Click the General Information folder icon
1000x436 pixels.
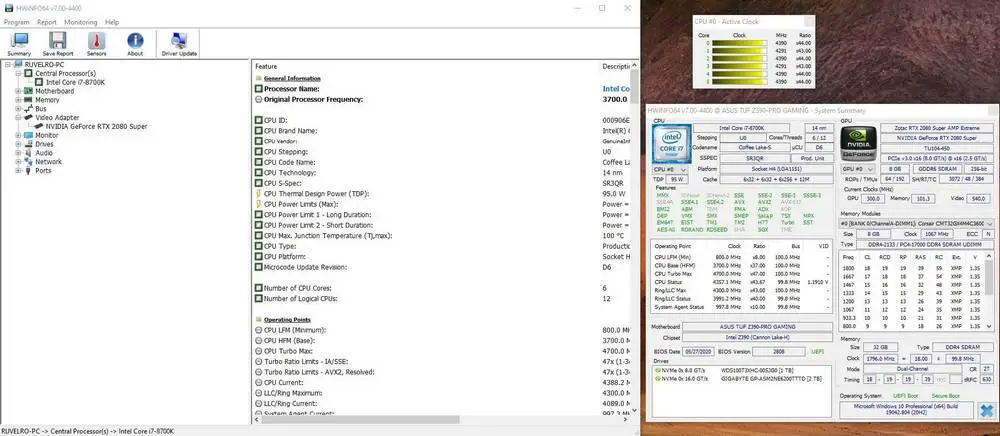pos(258,78)
